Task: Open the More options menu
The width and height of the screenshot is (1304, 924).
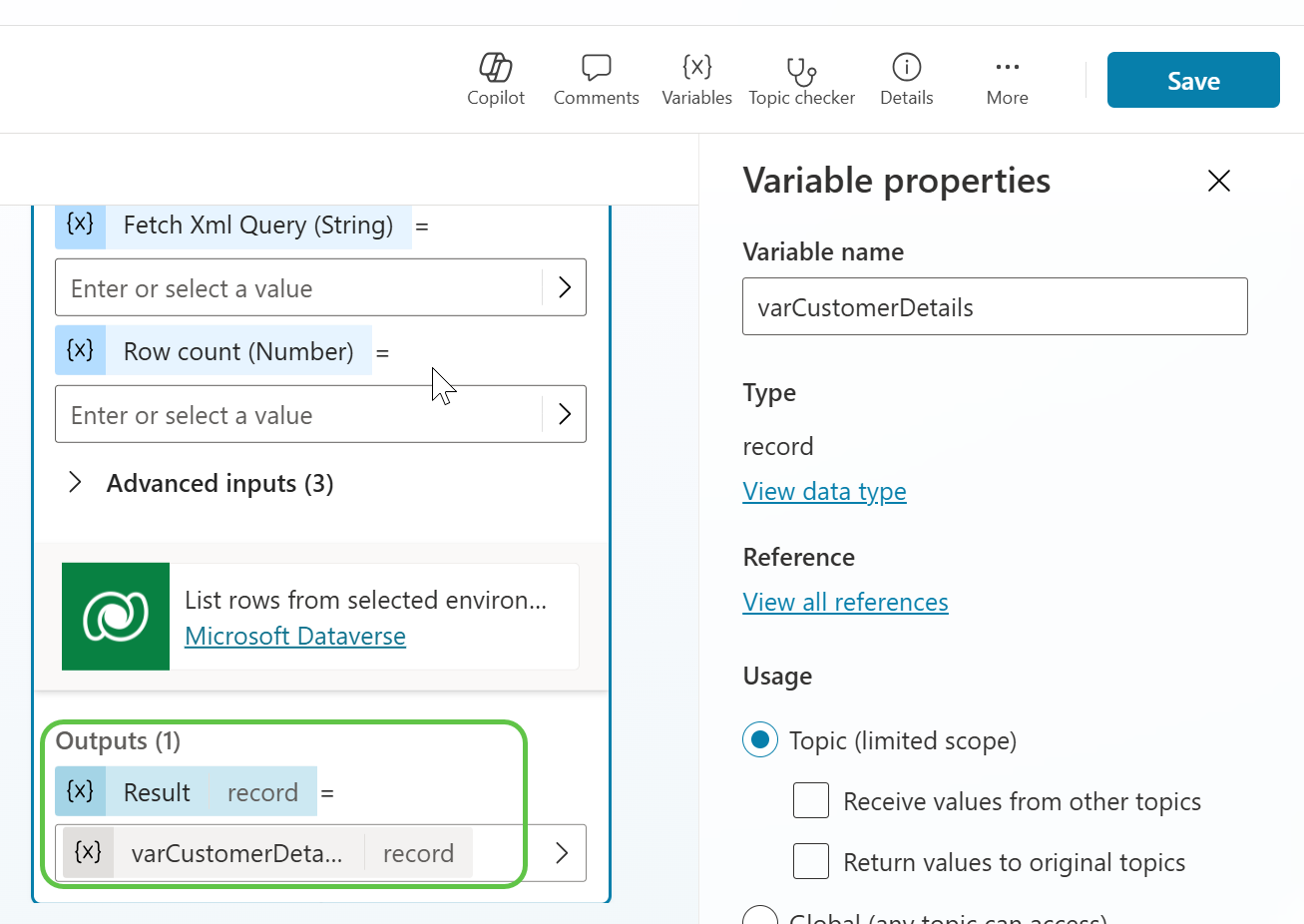Action: point(1007,80)
